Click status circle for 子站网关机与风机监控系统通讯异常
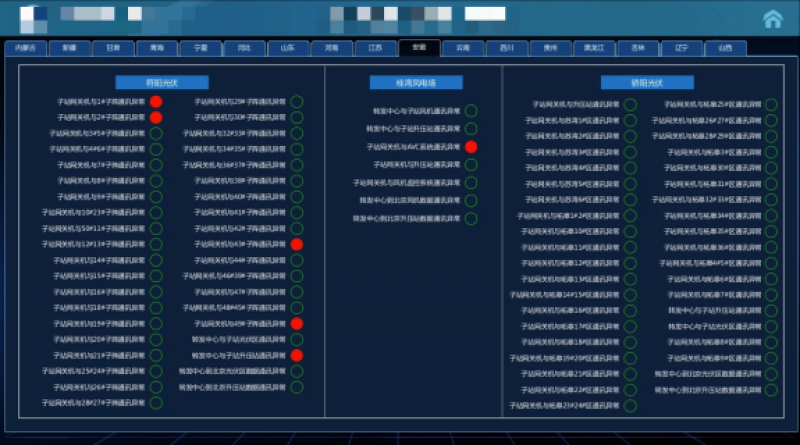This screenshot has width=800, height=445. coord(471,183)
